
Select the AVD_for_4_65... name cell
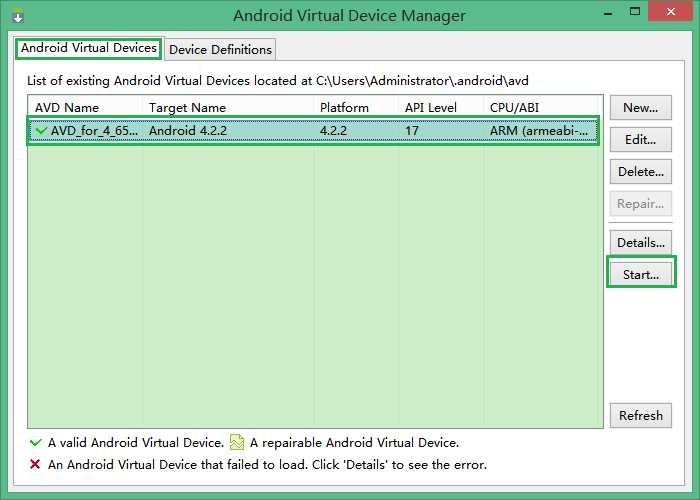(x=94, y=131)
